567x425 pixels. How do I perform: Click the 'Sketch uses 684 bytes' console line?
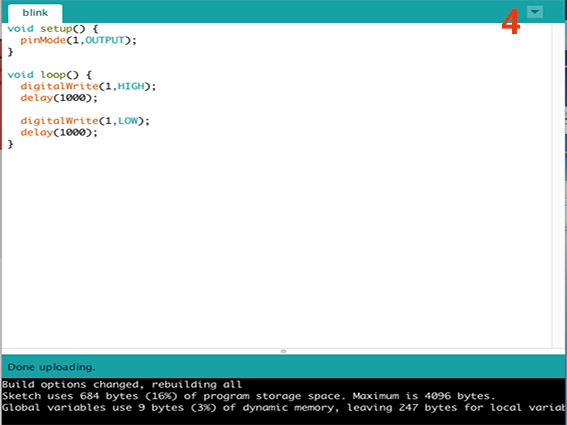pyautogui.click(x=248, y=396)
